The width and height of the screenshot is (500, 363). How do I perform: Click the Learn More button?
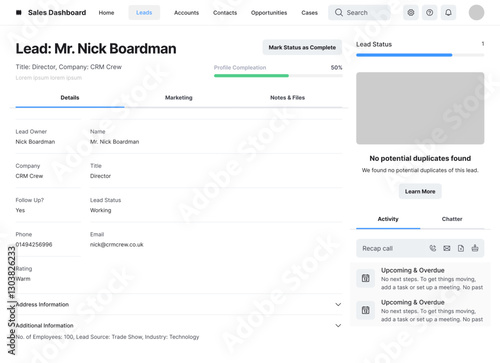(x=420, y=191)
